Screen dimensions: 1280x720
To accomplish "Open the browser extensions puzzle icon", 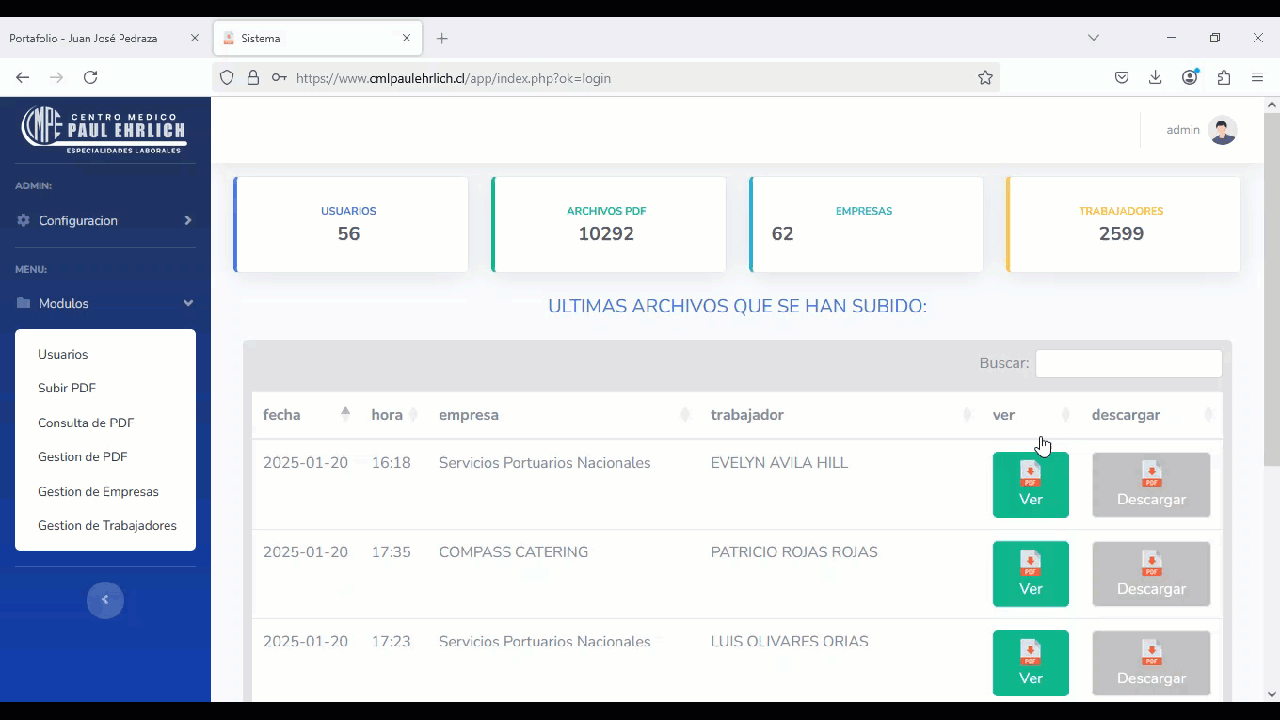I will [x=1224, y=78].
